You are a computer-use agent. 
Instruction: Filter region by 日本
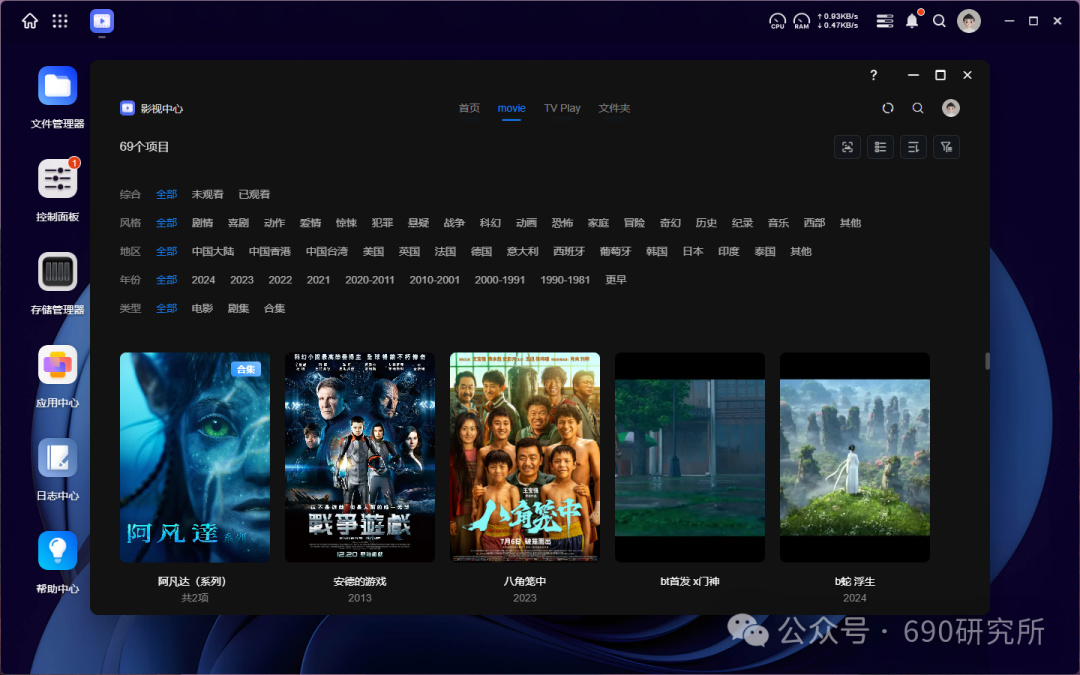693,251
